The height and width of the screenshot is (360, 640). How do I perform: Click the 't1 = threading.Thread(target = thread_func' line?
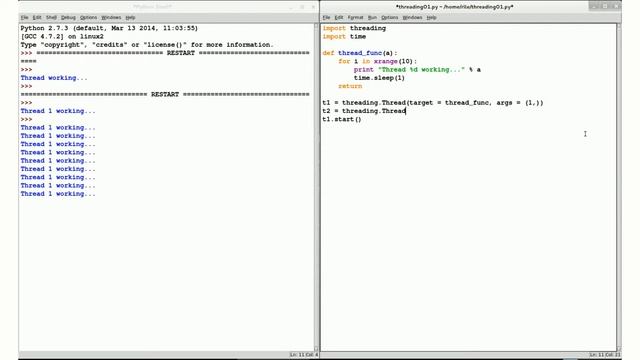tap(433, 103)
